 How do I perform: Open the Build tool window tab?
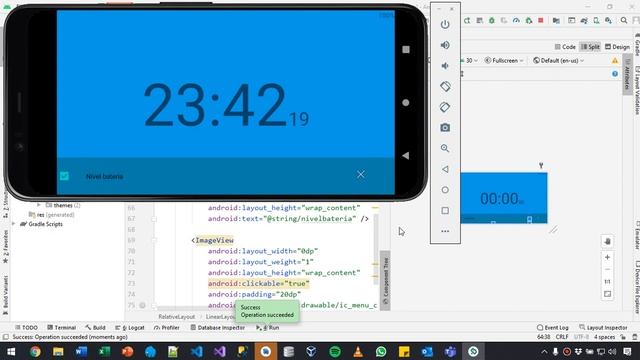pyautogui.click(x=96, y=327)
